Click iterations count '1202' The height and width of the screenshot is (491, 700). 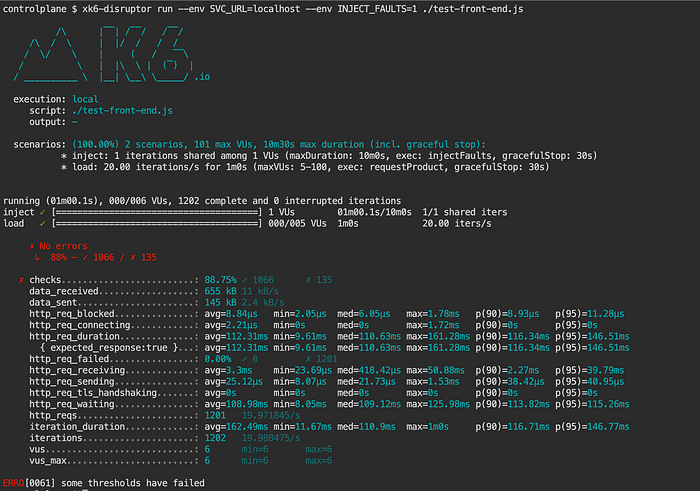[215, 438]
